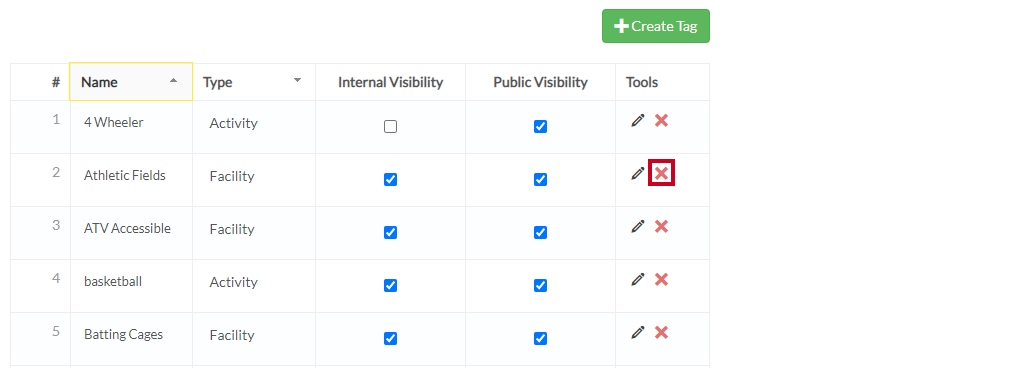Image resolution: width=1024 pixels, height=368 pixels.
Task: Click the Facility type for ATV Accessible
Action: (232, 229)
